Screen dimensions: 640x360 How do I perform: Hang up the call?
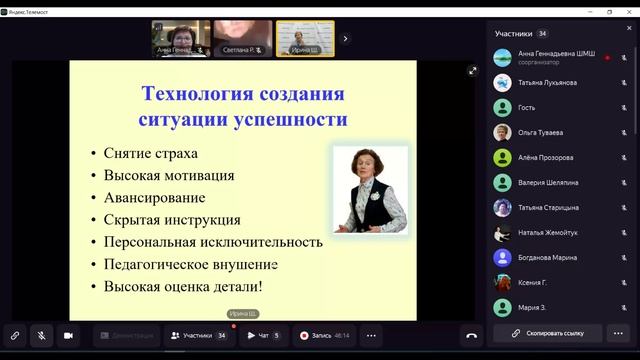[x=471, y=336]
